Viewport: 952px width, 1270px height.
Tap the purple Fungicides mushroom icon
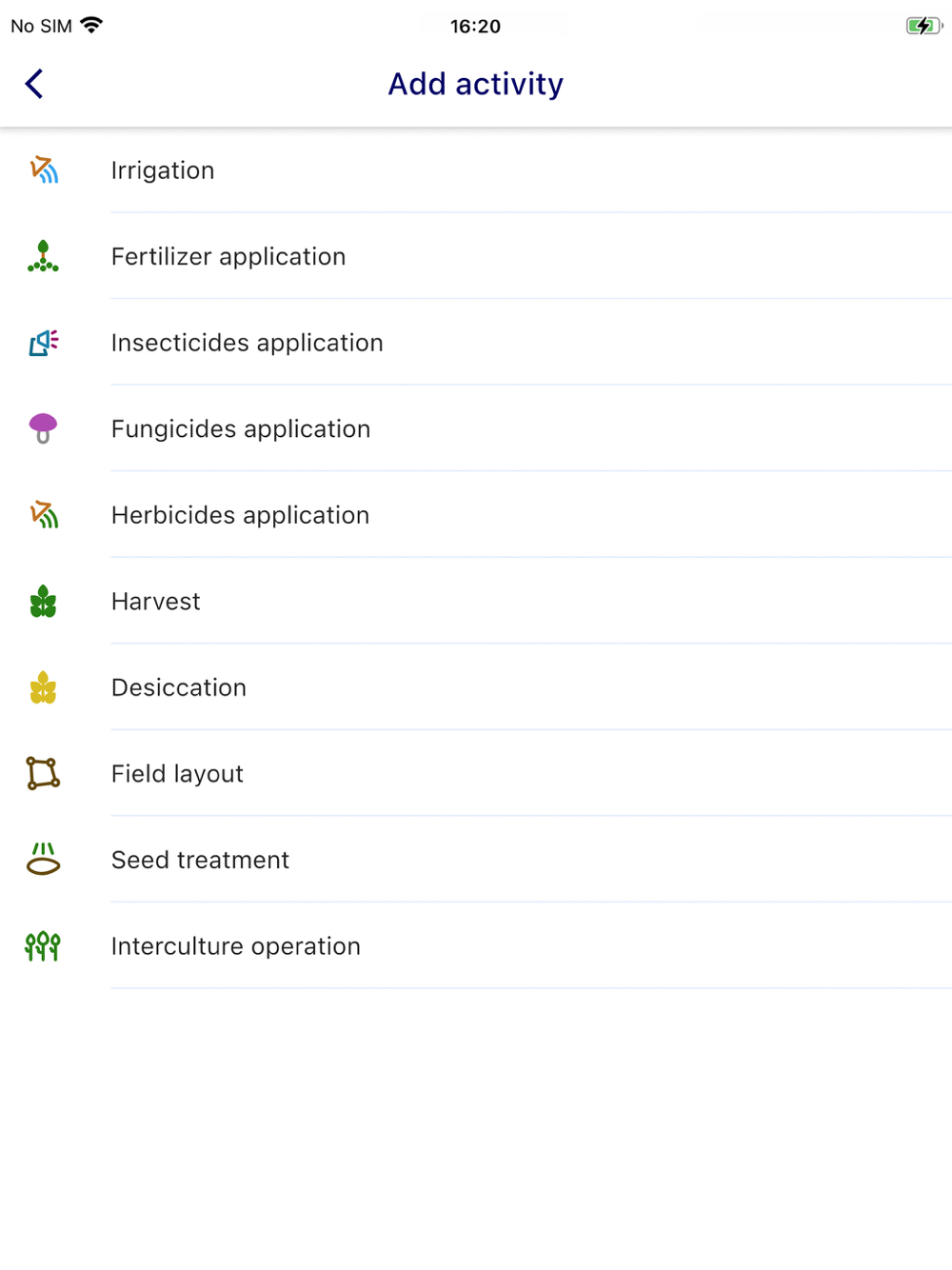(x=43, y=428)
